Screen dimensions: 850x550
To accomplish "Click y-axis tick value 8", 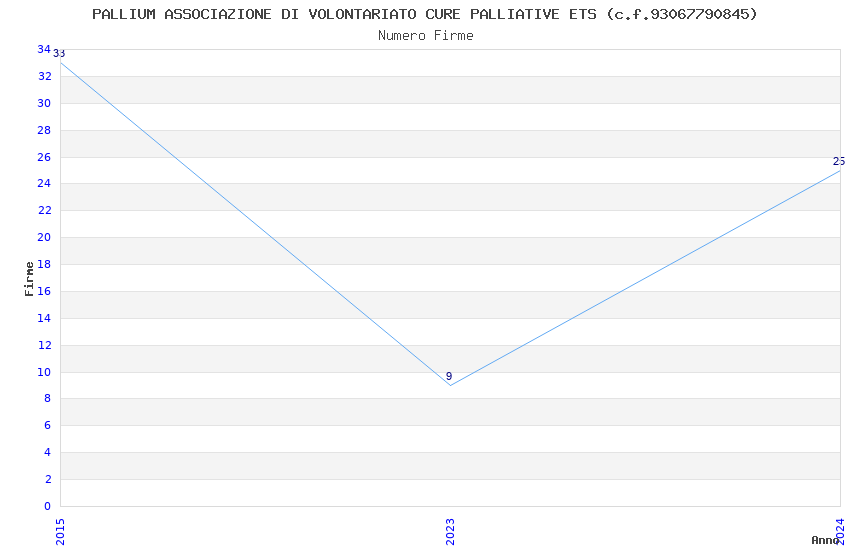I will click(48, 398).
